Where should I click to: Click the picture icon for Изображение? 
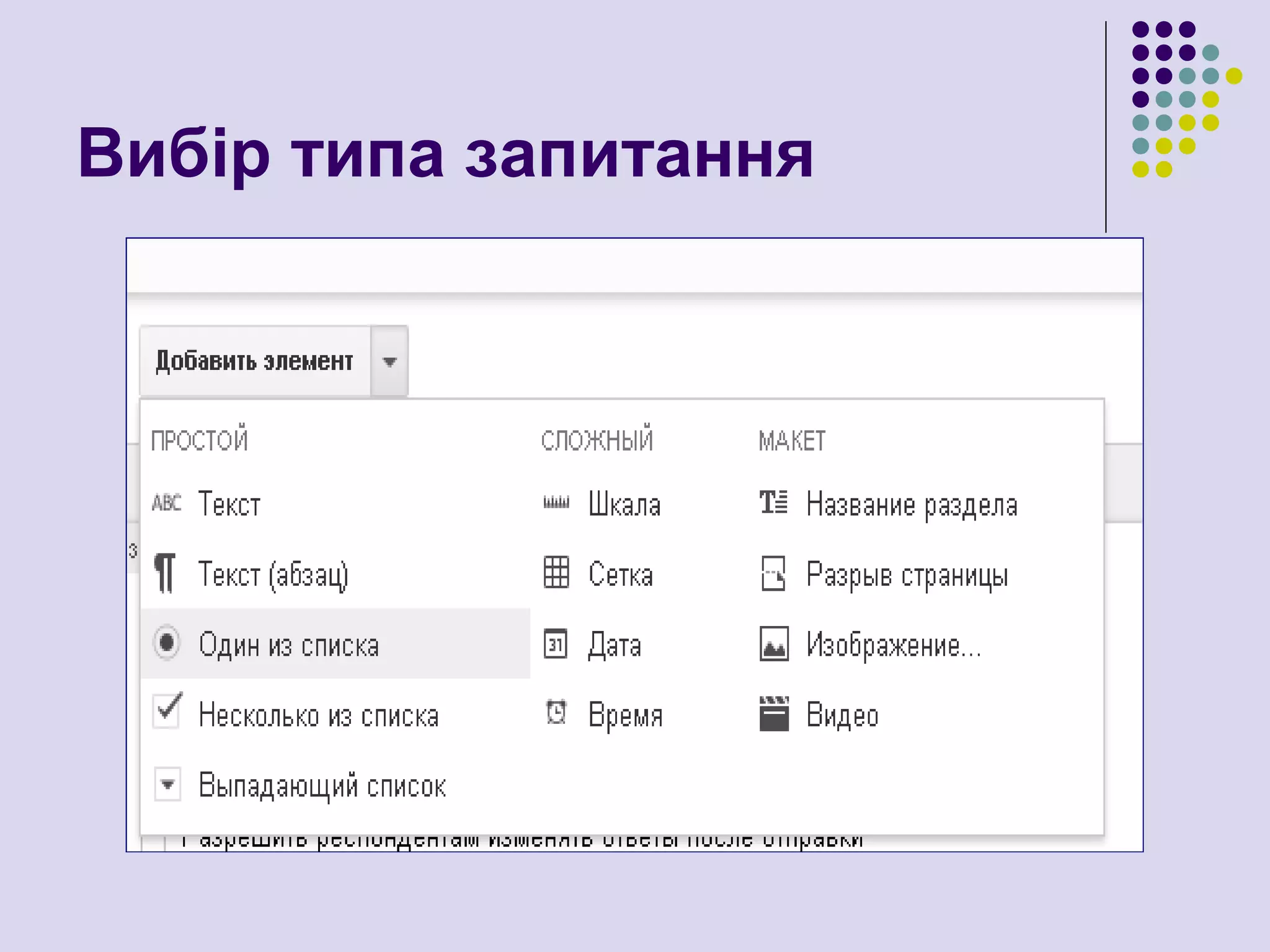[x=774, y=644]
